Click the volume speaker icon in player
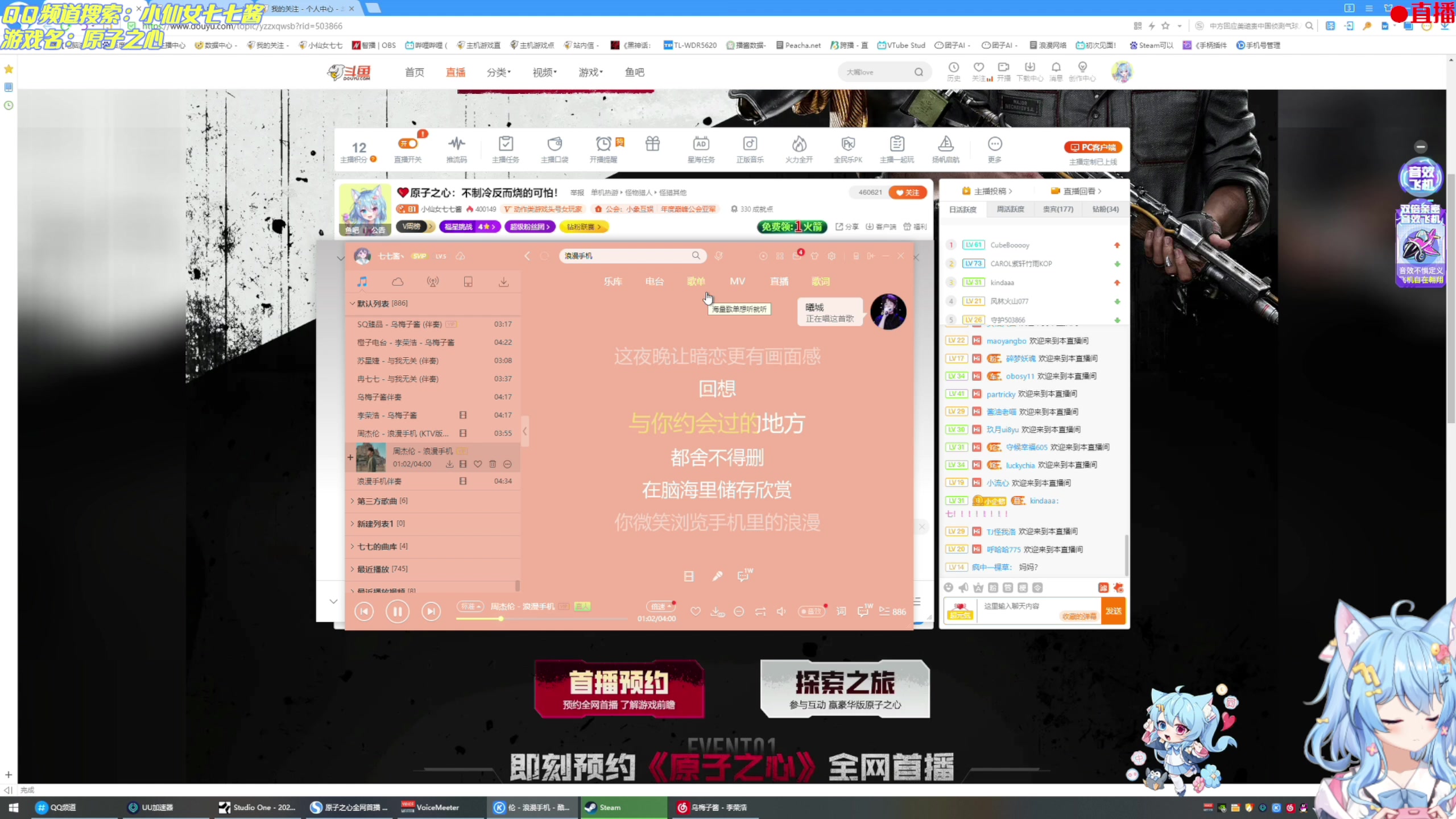This screenshot has height=819, width=1456. click(x=781, y=611)
